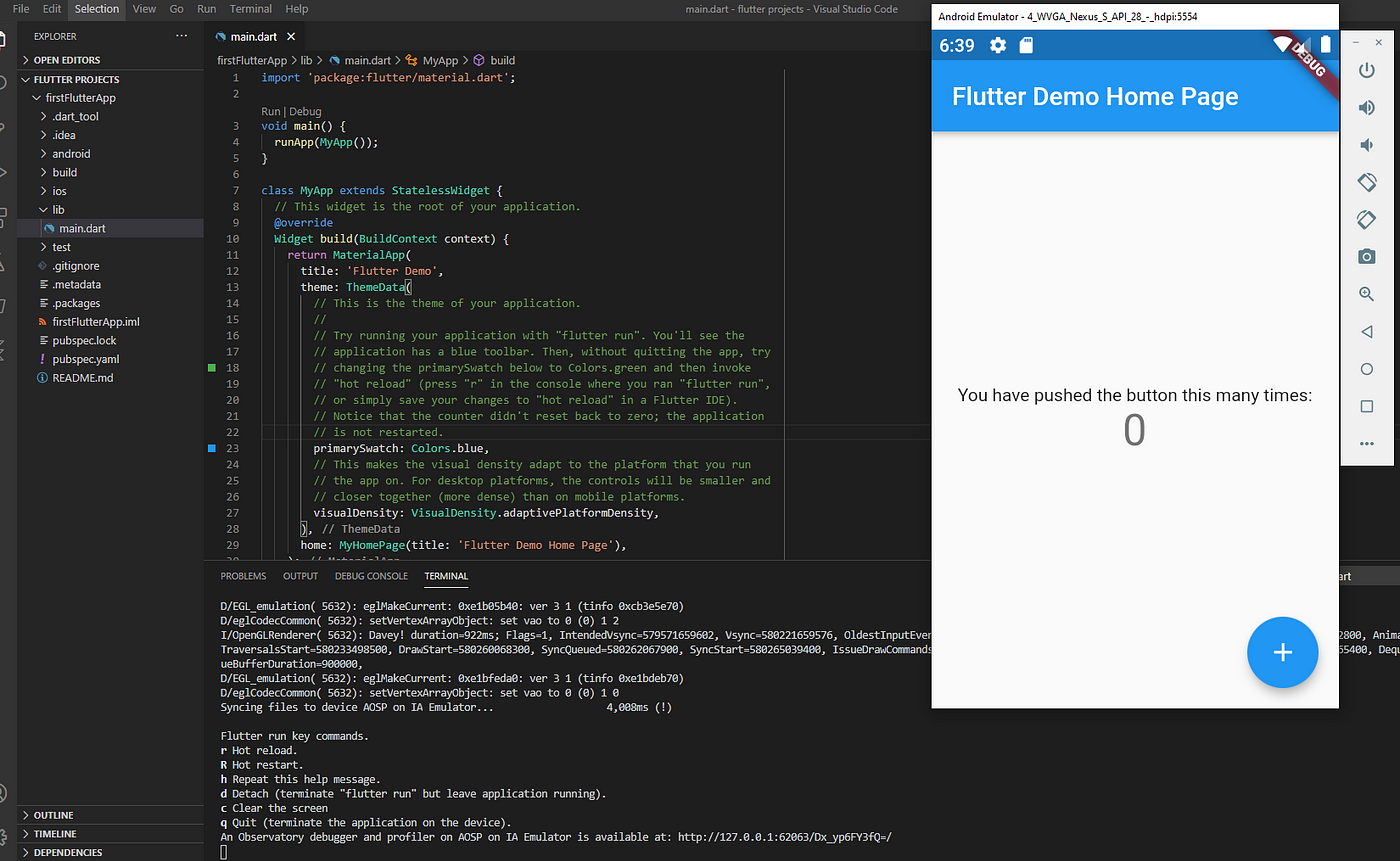Open the Help menu

point(297,8)
